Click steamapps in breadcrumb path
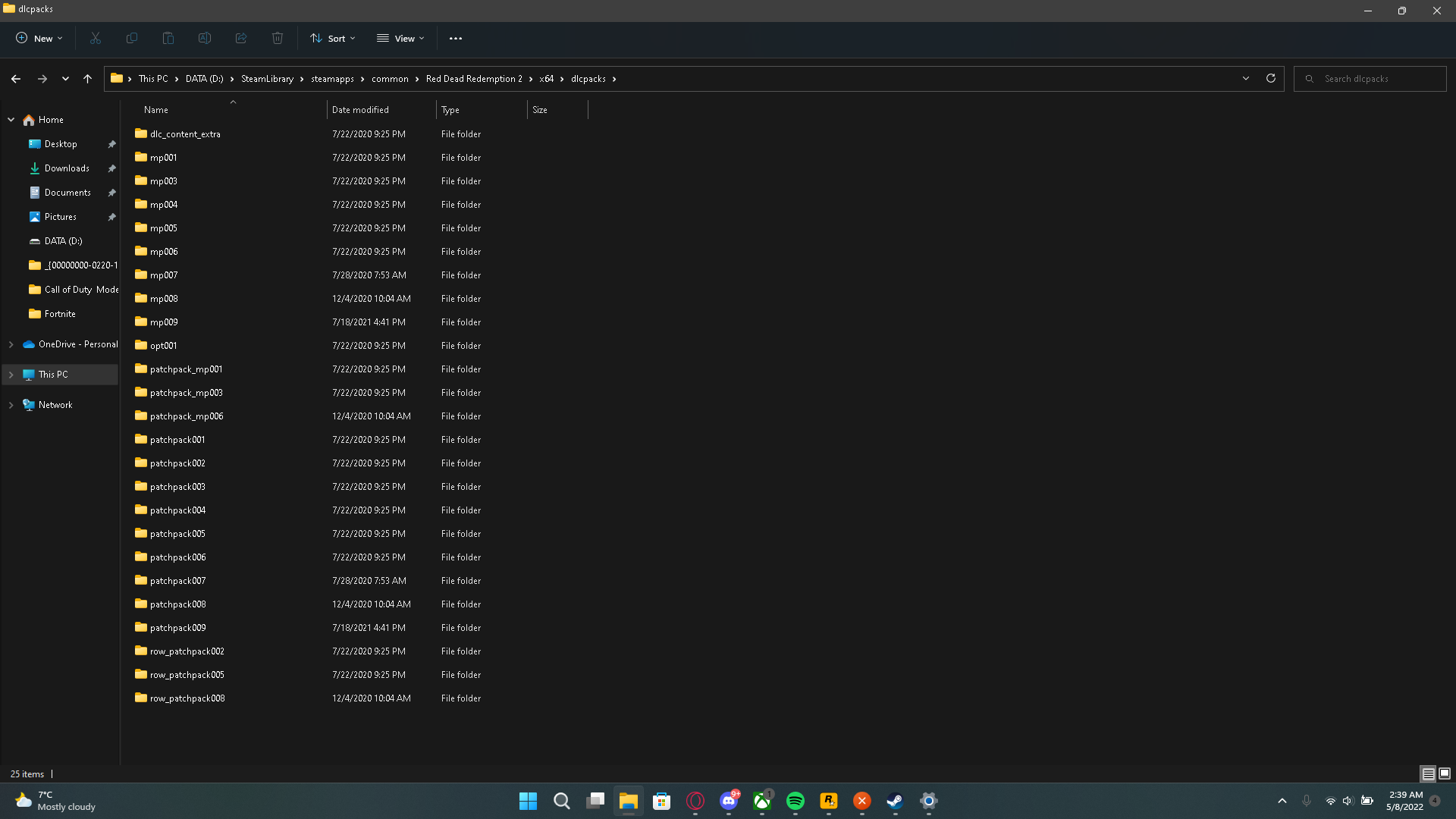The image size is (1456, 819). pos(332,79)
